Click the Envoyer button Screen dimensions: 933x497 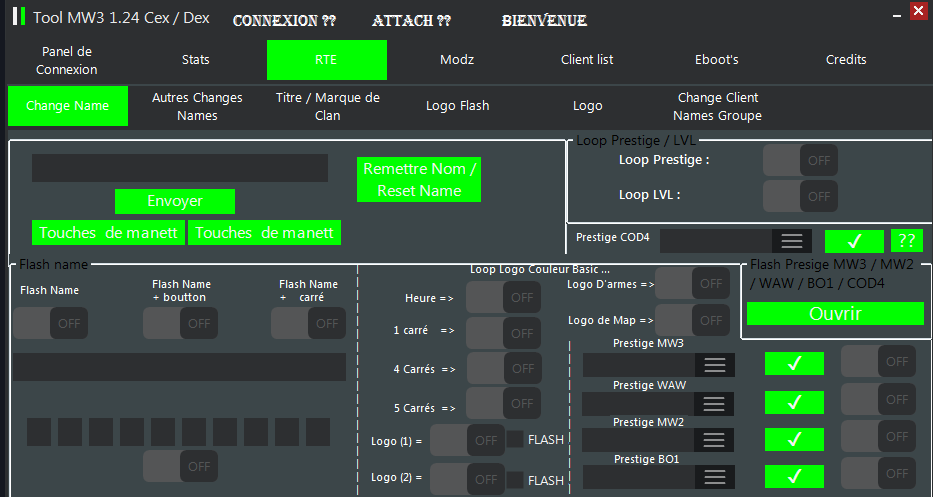(175, 201)
